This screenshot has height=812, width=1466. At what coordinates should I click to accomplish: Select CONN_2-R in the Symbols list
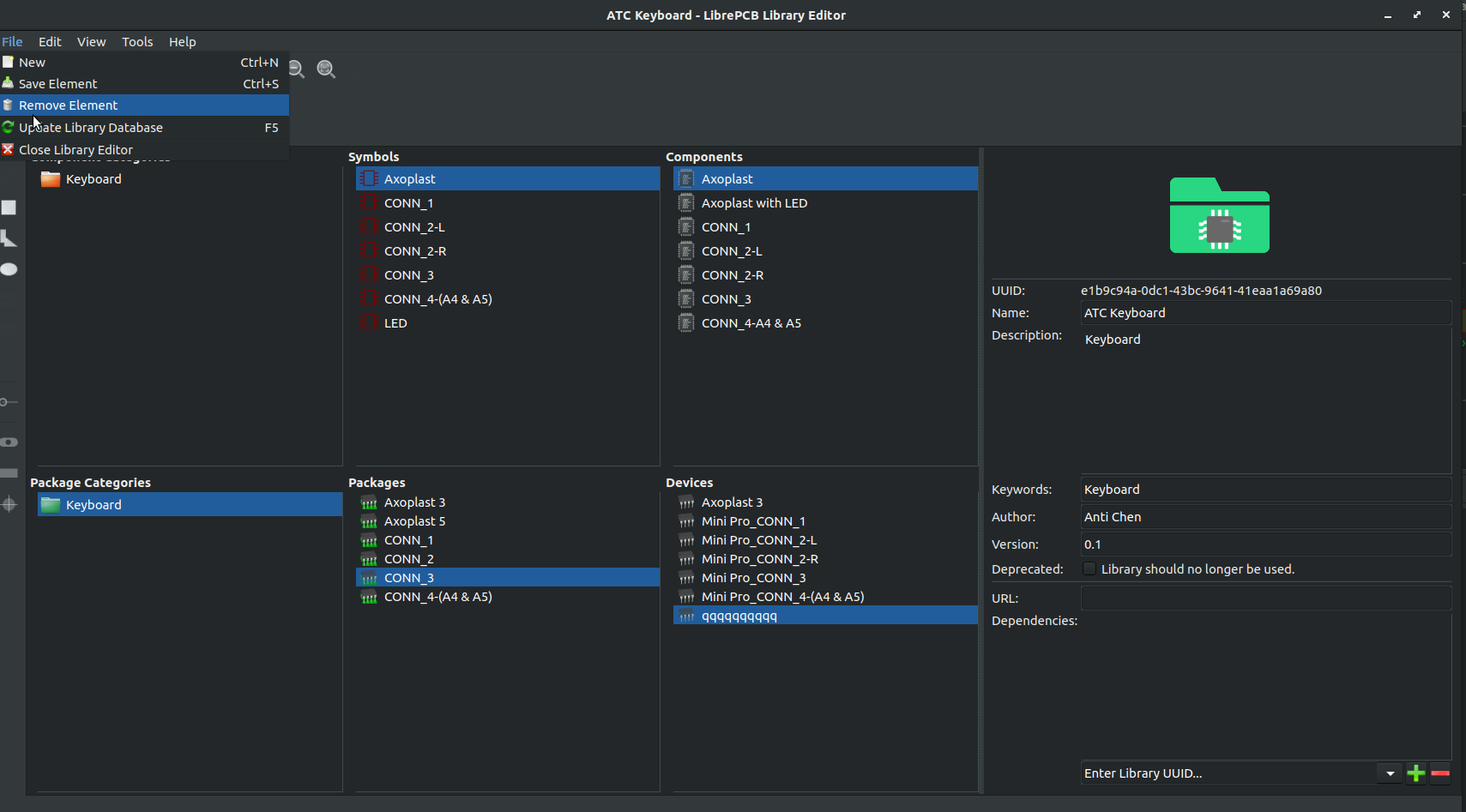click(508, 251)
